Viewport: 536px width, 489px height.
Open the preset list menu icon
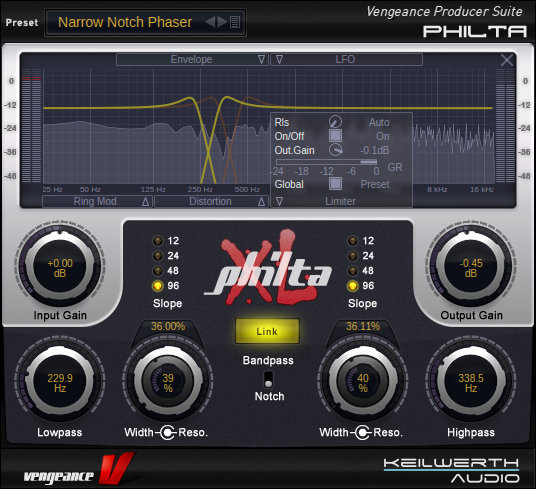click(235, 22)
